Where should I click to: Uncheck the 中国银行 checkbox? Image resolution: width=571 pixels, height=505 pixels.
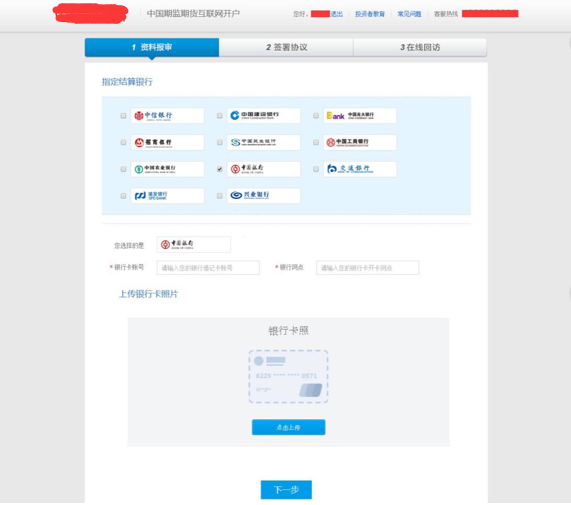point(220,169)
